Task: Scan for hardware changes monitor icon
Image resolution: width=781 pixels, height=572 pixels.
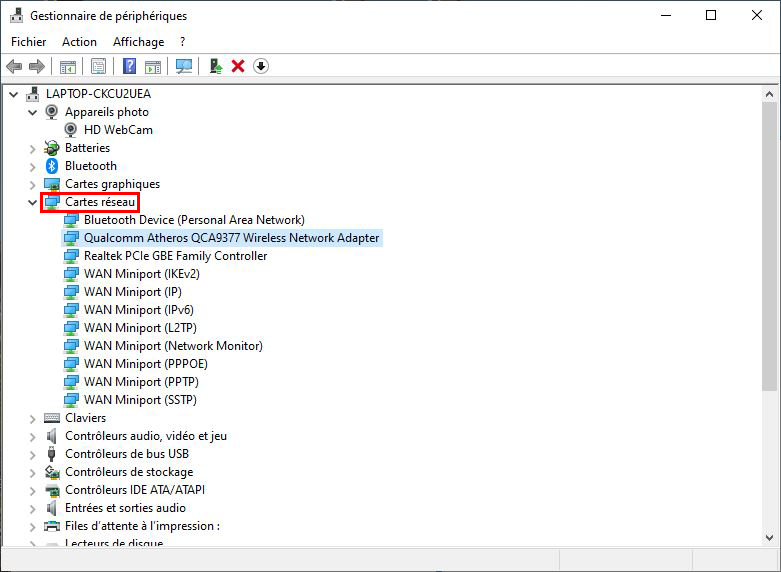Action: click(184, 66)
